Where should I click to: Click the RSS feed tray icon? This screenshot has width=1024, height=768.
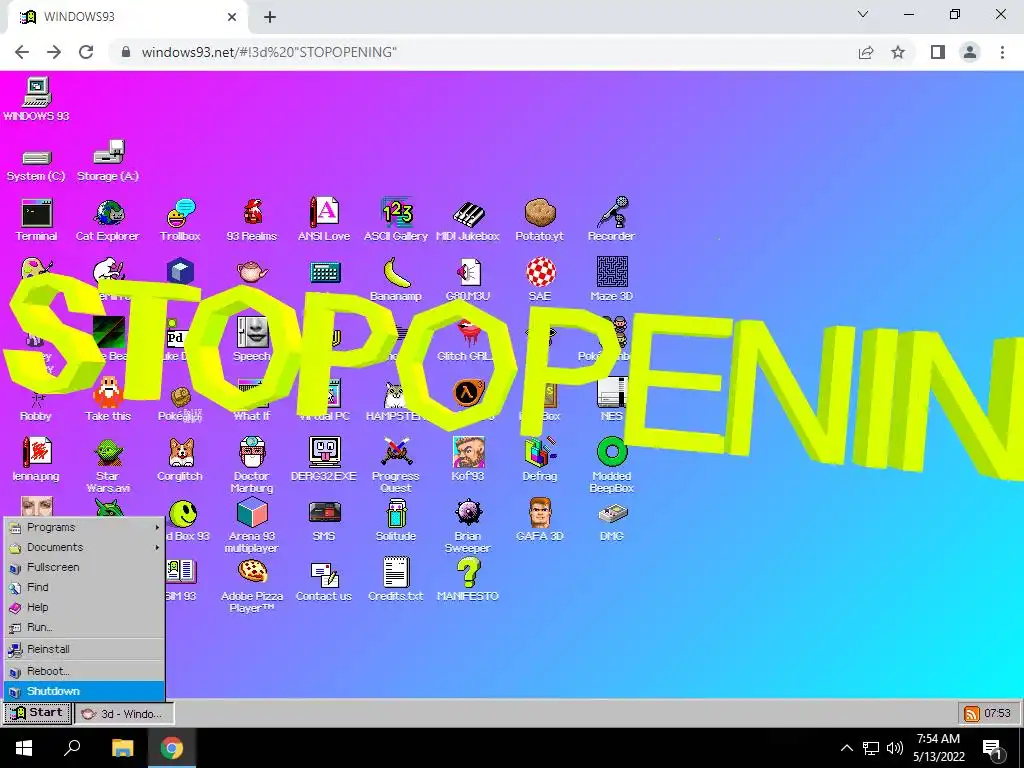tap(971, 714)
